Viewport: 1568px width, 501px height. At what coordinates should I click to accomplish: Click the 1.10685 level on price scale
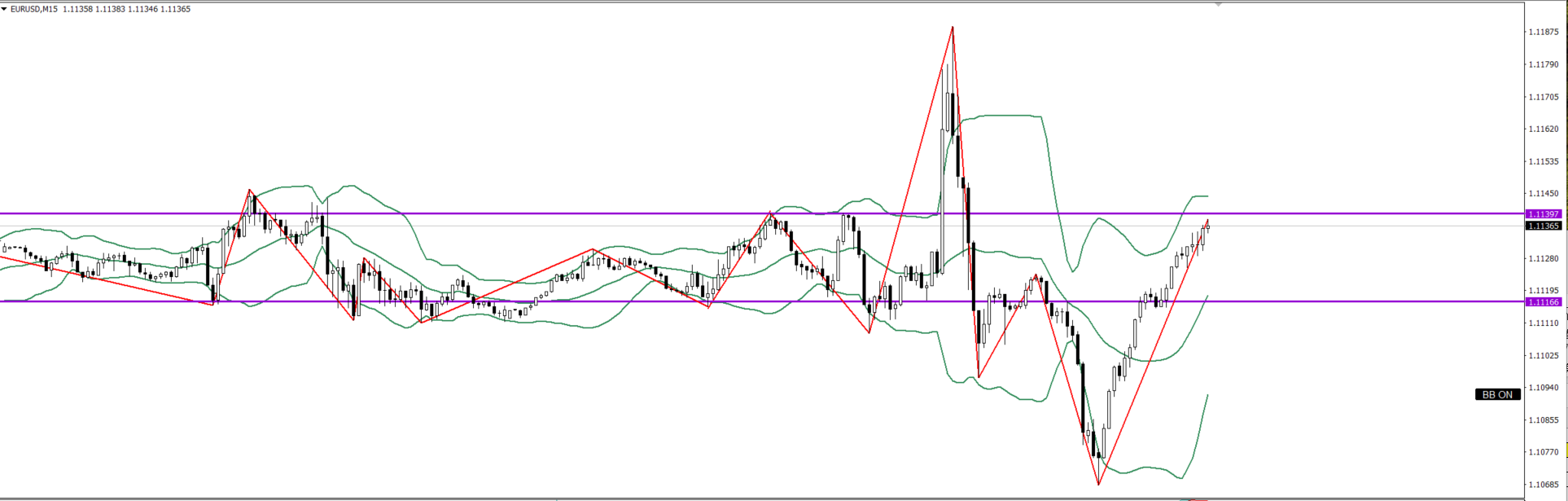(x=1543, y=485)
